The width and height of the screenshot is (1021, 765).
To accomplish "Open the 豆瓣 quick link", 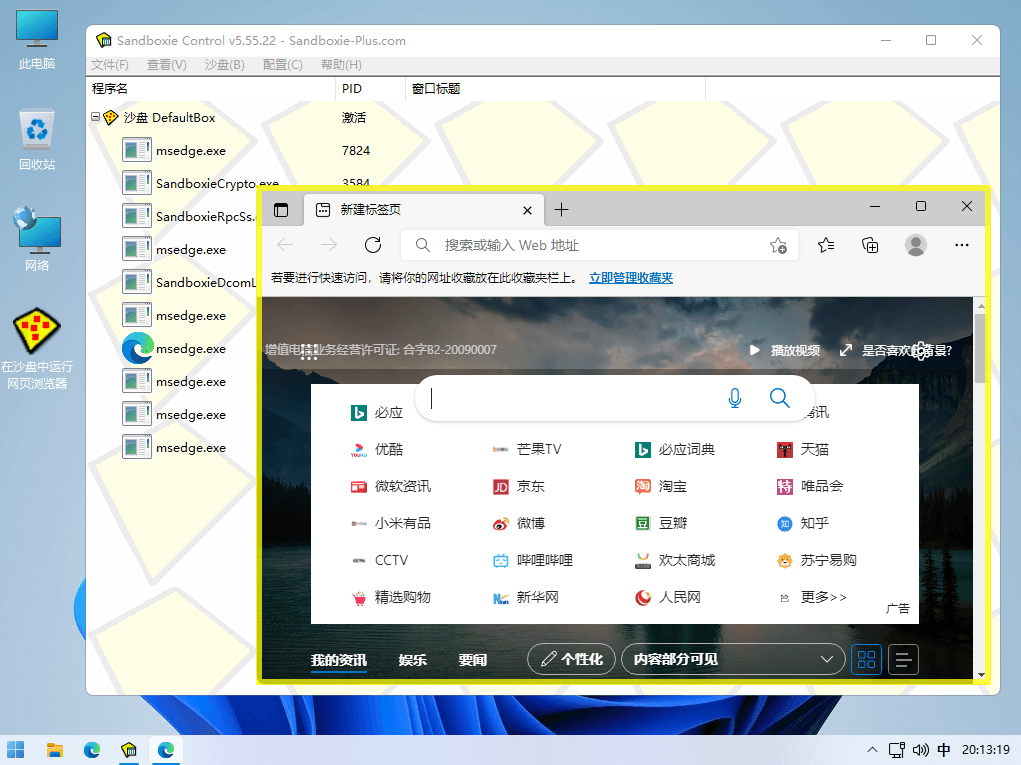I will coord(661,523).
